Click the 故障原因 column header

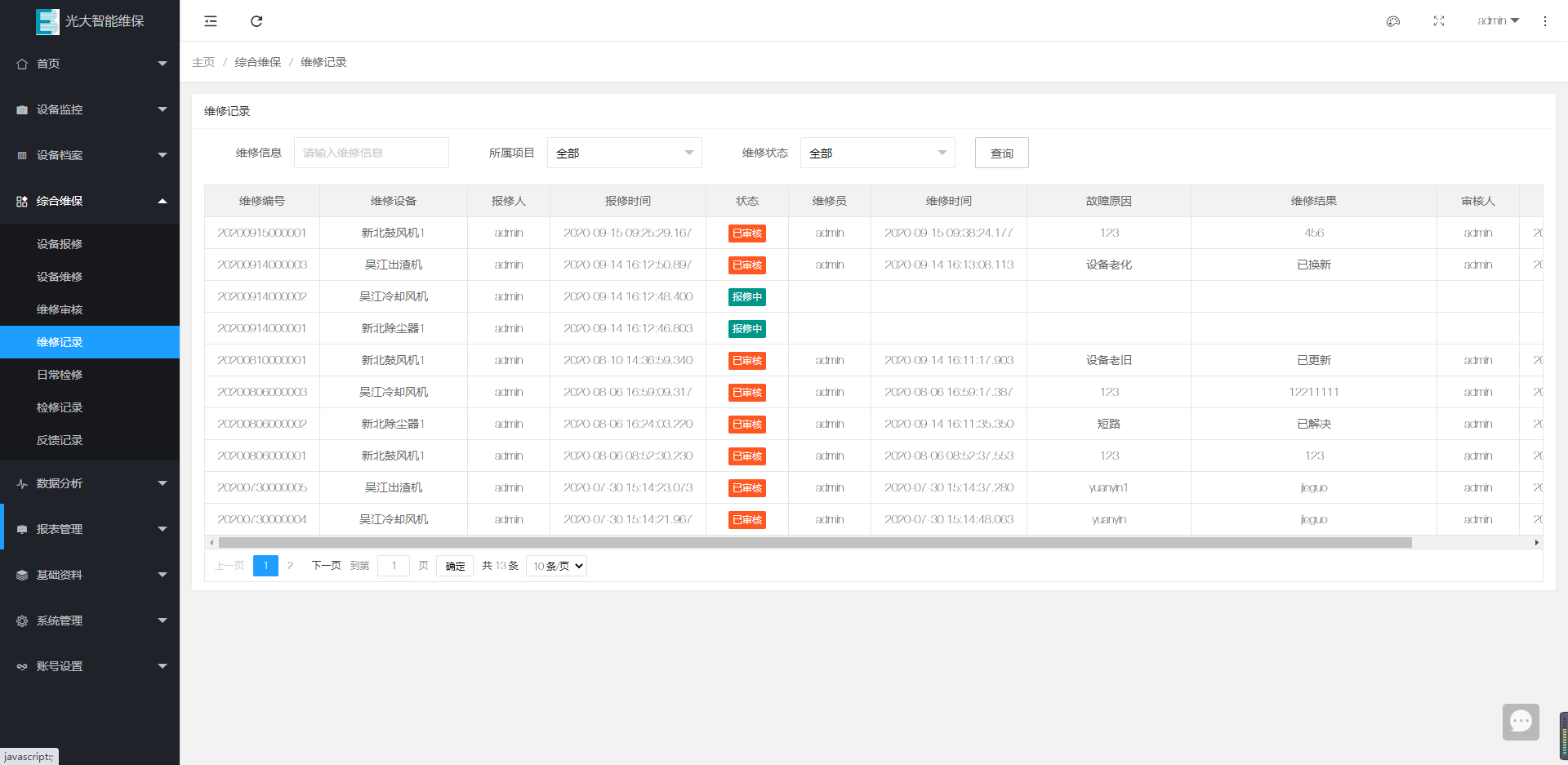pos(1109,201)
